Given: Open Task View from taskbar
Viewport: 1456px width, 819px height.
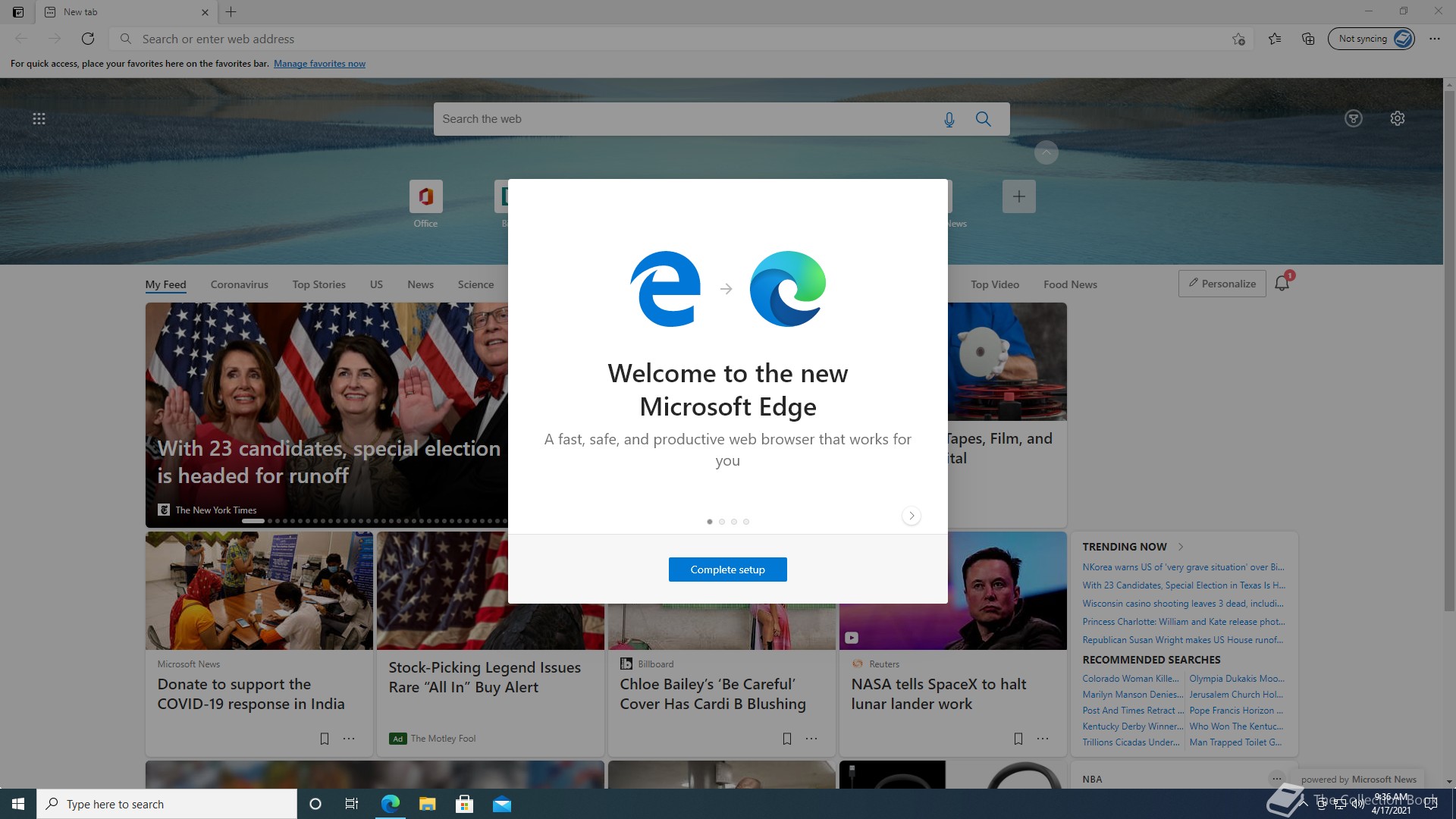Looking at the screenshot, I should [x=352, y=804].
